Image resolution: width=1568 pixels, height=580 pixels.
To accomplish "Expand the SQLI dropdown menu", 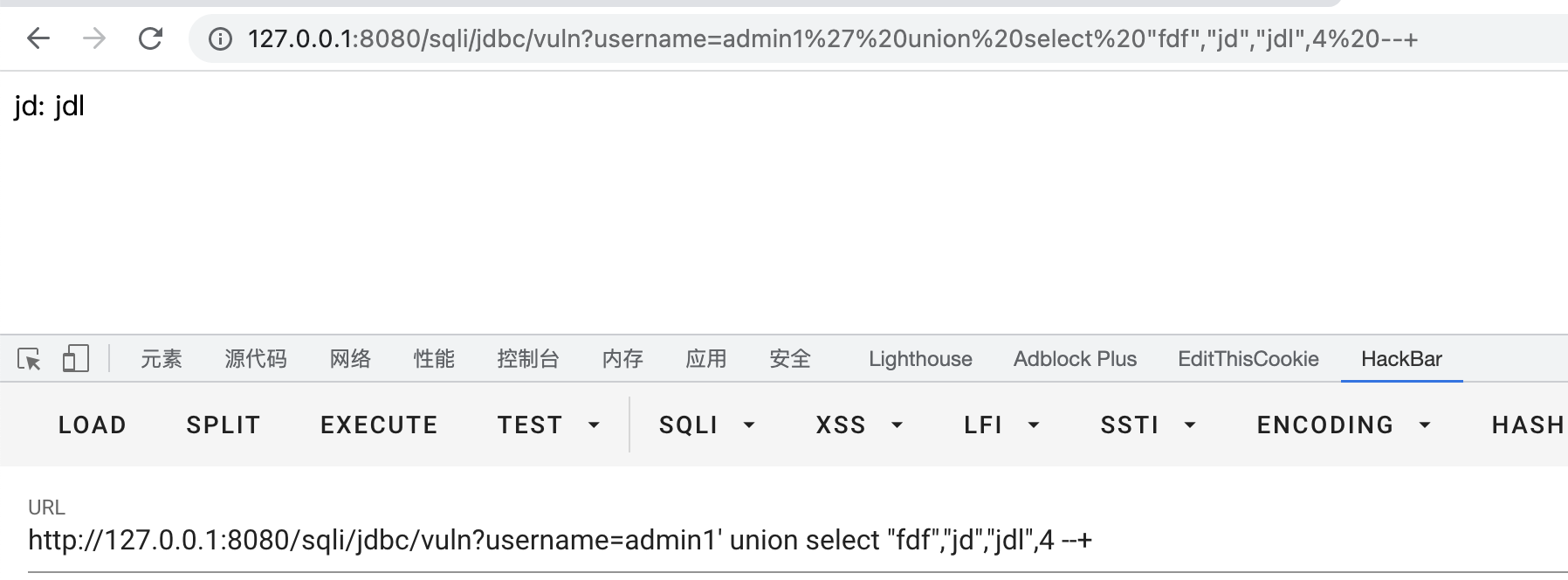I will click(706, 425).
